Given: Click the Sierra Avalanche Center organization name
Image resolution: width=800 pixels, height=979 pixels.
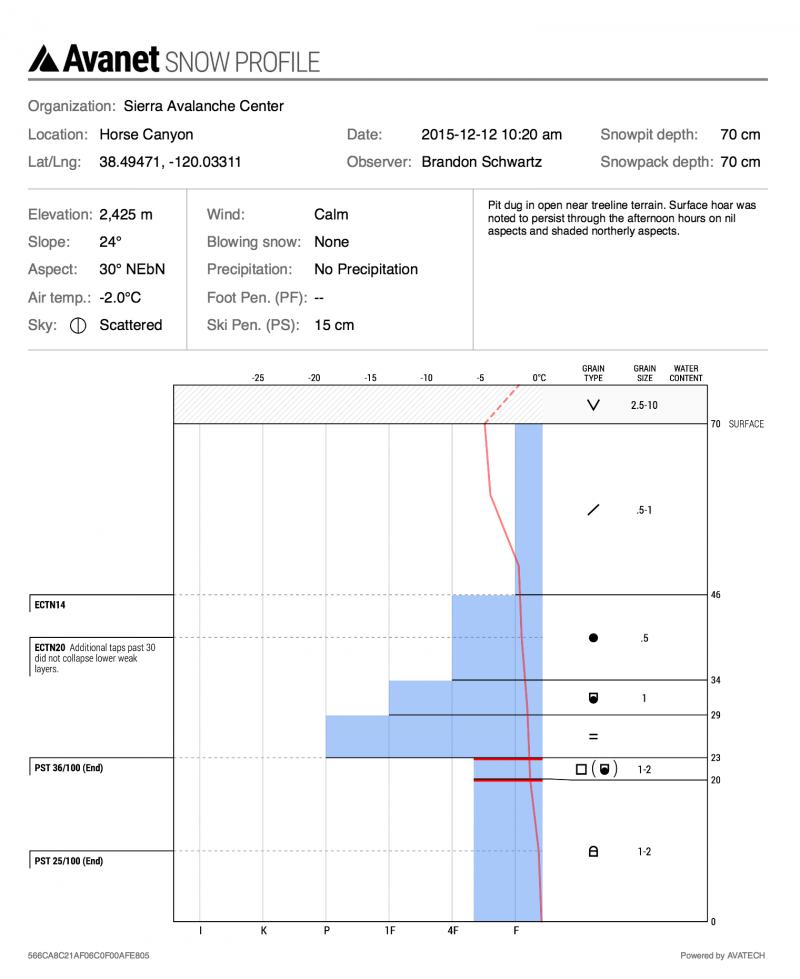Looking at the screenshot, I should [x=204, y=106].
